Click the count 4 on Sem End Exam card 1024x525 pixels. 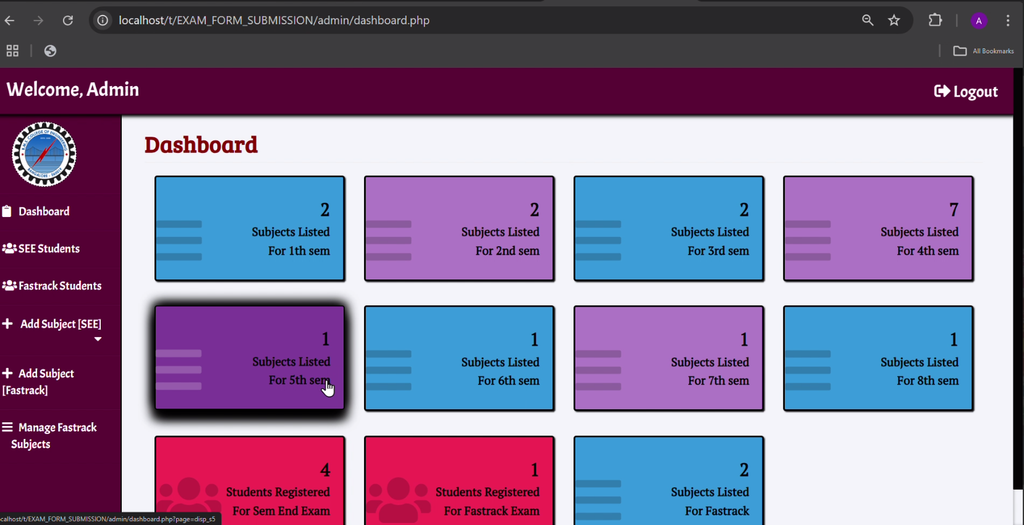(x=325, y=470)
